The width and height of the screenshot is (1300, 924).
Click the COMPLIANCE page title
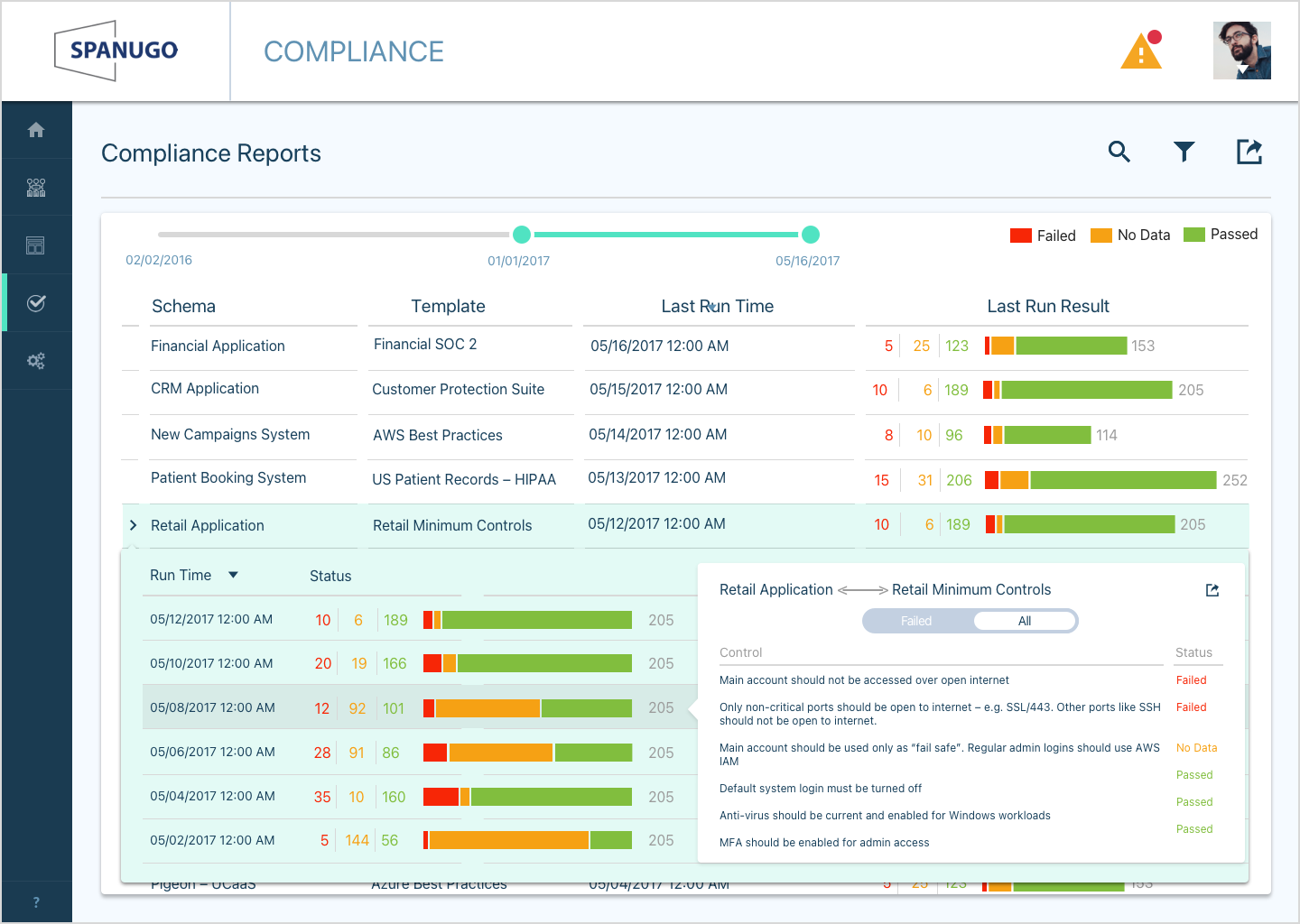354,51
